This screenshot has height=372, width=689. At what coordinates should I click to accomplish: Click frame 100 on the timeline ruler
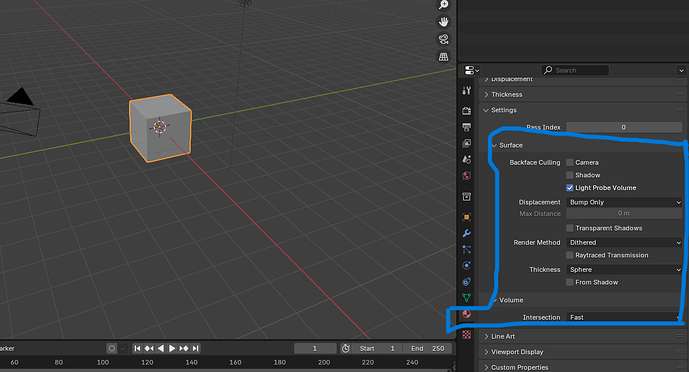[103, 362]
